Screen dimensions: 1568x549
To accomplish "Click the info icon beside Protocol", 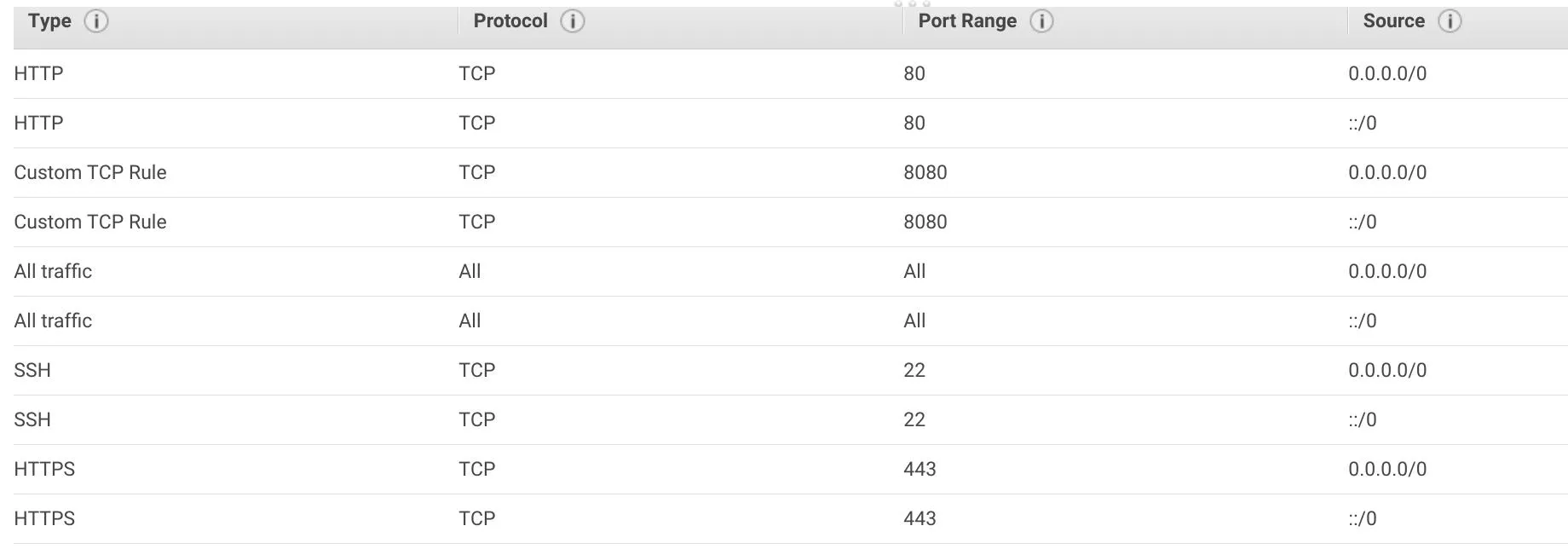I will point(573,21).
